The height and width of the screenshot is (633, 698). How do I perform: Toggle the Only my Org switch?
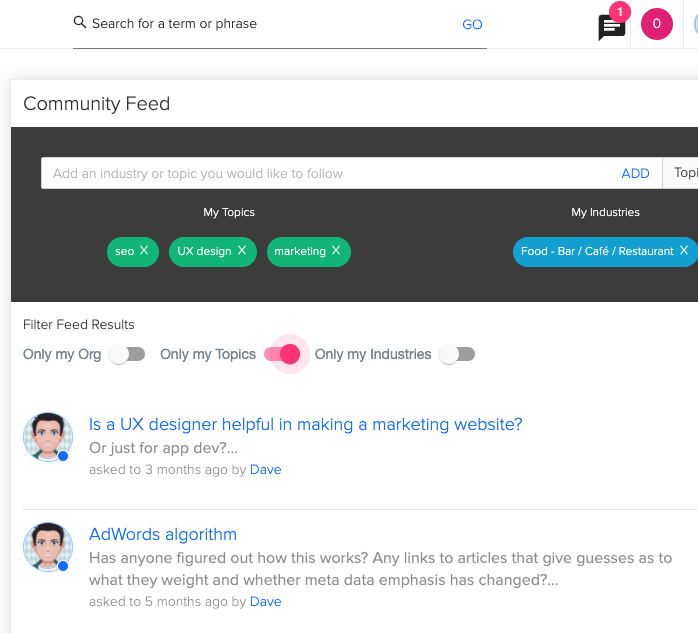coord(127,354)
